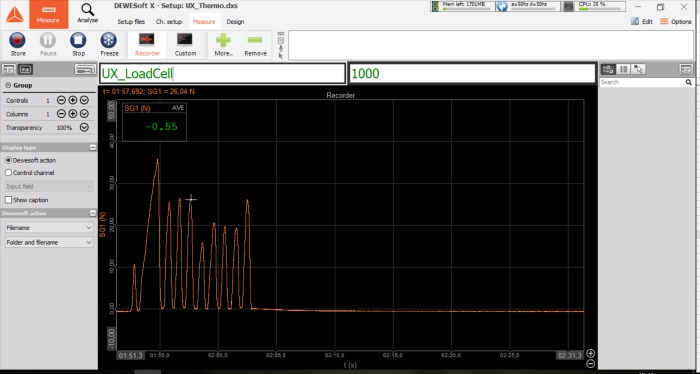Open the Custom display

click(x=185, y=44)
